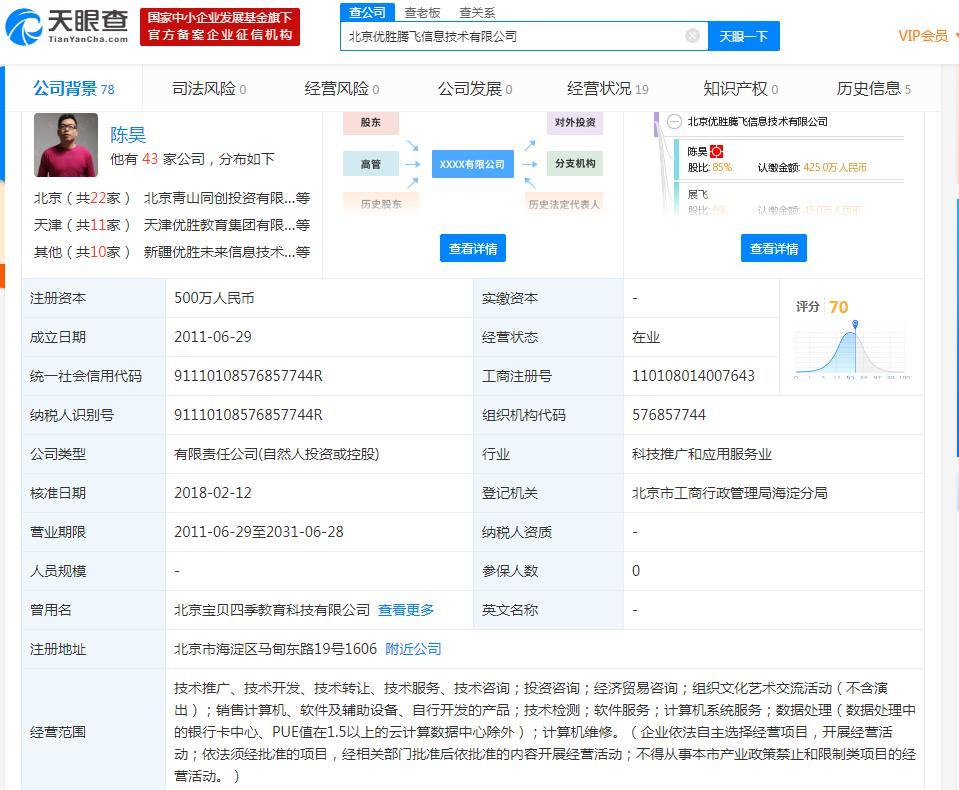
Task: Click the 新疆优胜未来信息技术...等 company link
Action: 227,252
